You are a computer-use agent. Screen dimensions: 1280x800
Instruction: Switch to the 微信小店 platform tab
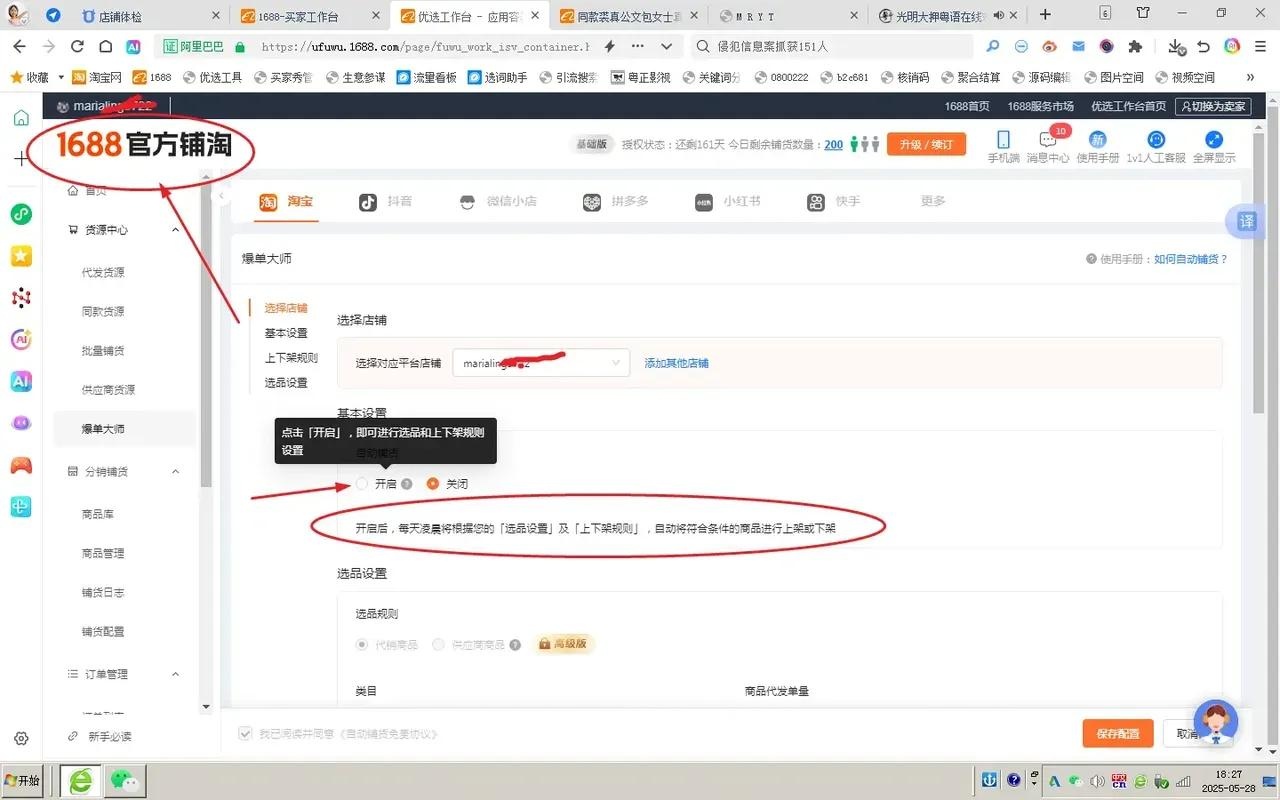(x=497, y=201)
